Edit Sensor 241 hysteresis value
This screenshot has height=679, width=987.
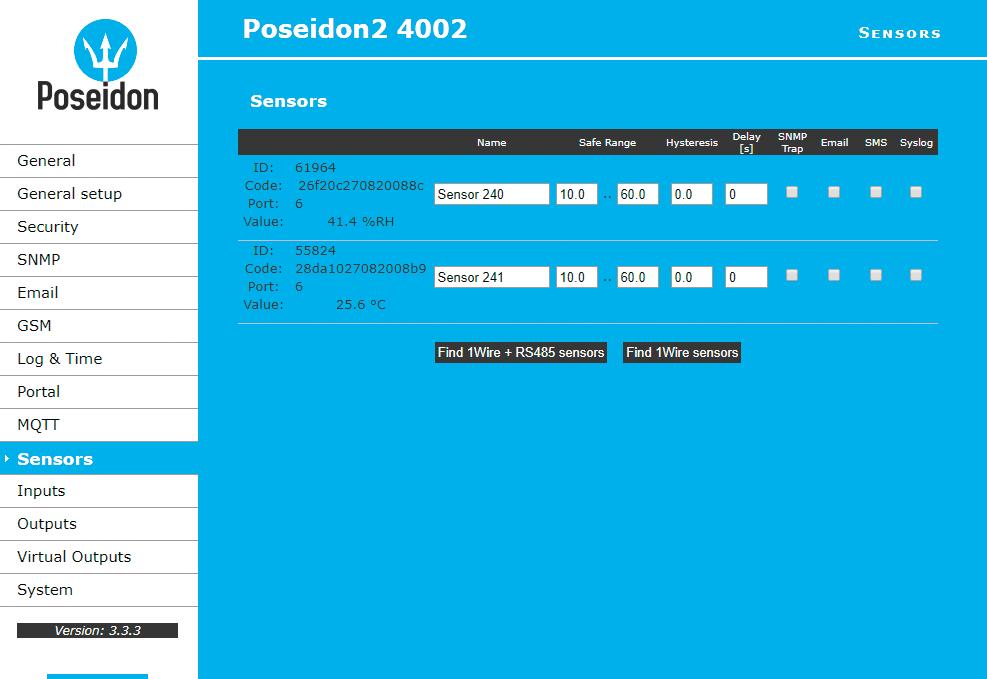click(x=692, y=277)
